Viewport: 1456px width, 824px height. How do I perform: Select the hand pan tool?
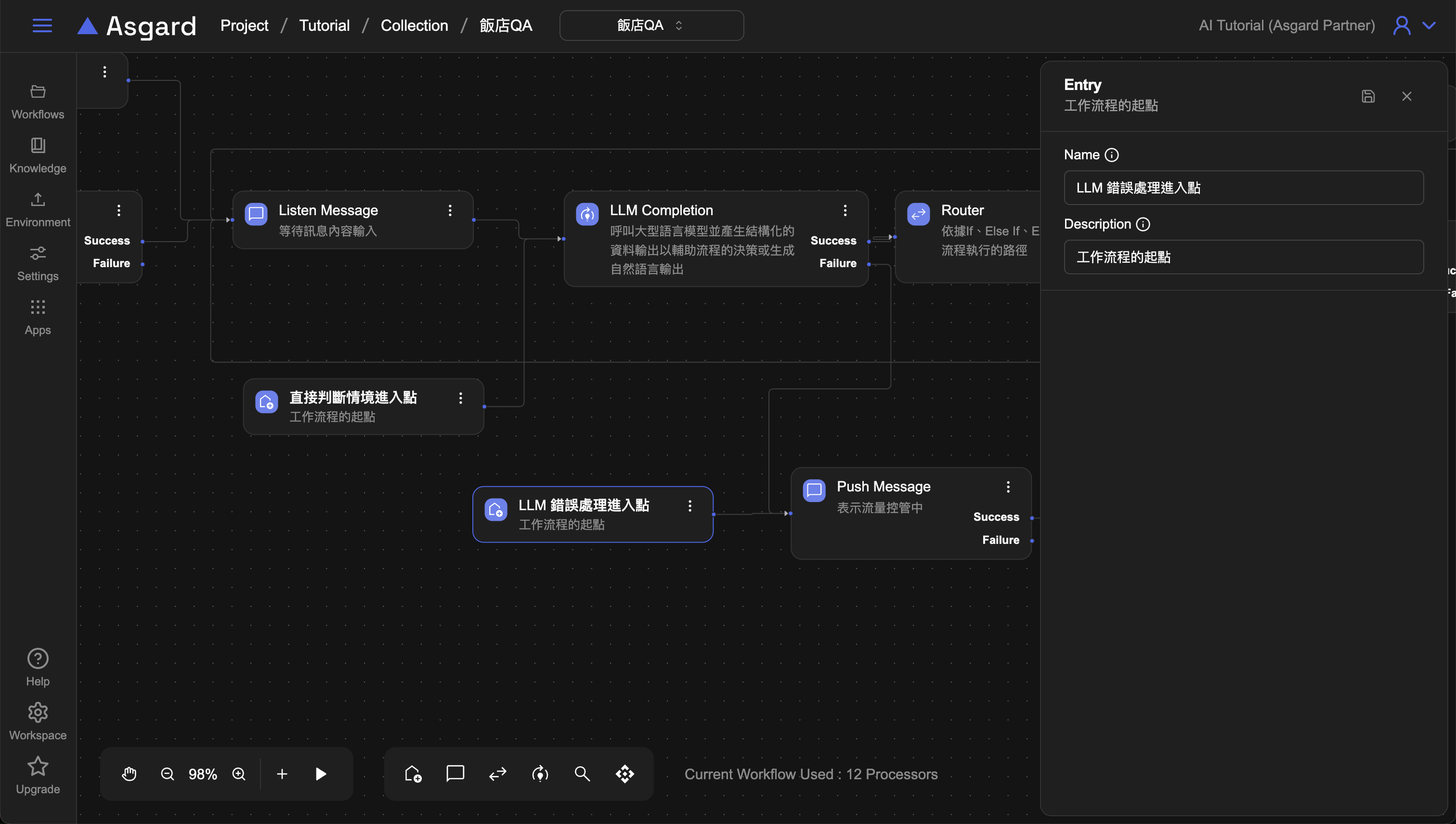(129, 773)
